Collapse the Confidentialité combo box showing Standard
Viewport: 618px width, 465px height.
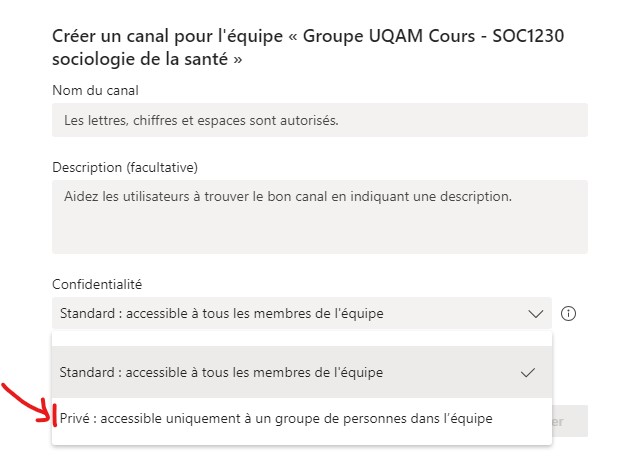(x=300, y=313)
